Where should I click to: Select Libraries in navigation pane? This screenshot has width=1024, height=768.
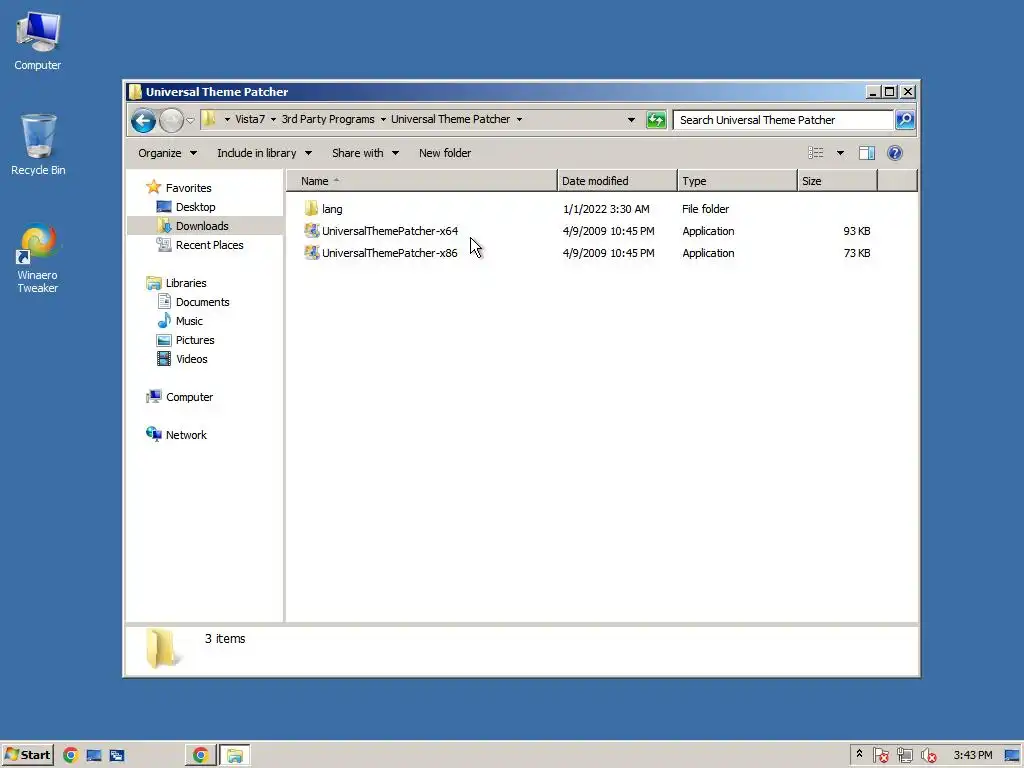coord(176,283)
